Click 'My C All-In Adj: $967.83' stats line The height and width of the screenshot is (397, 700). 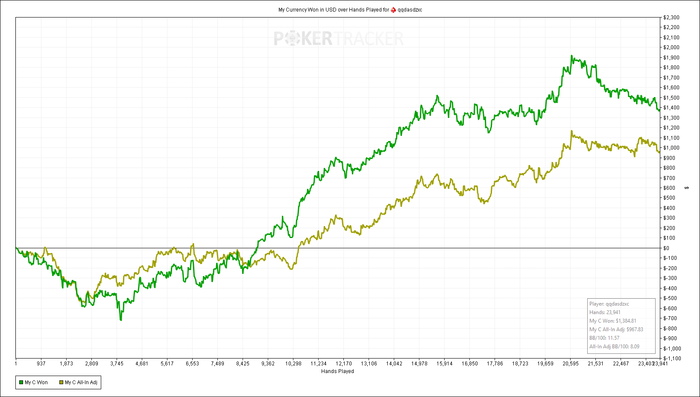tap(616, 329)
